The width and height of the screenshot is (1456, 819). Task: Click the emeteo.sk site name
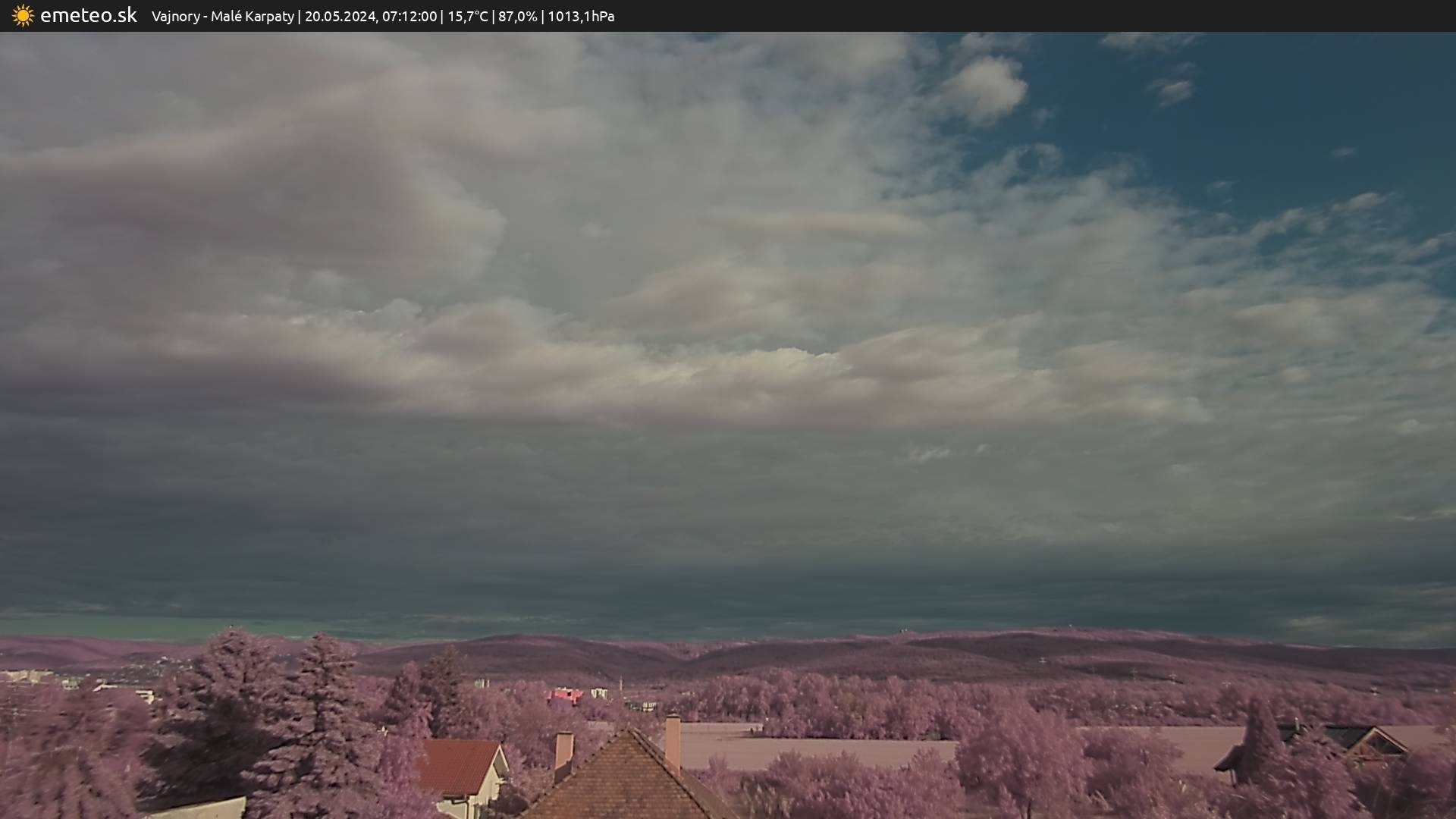coord(88,16)
